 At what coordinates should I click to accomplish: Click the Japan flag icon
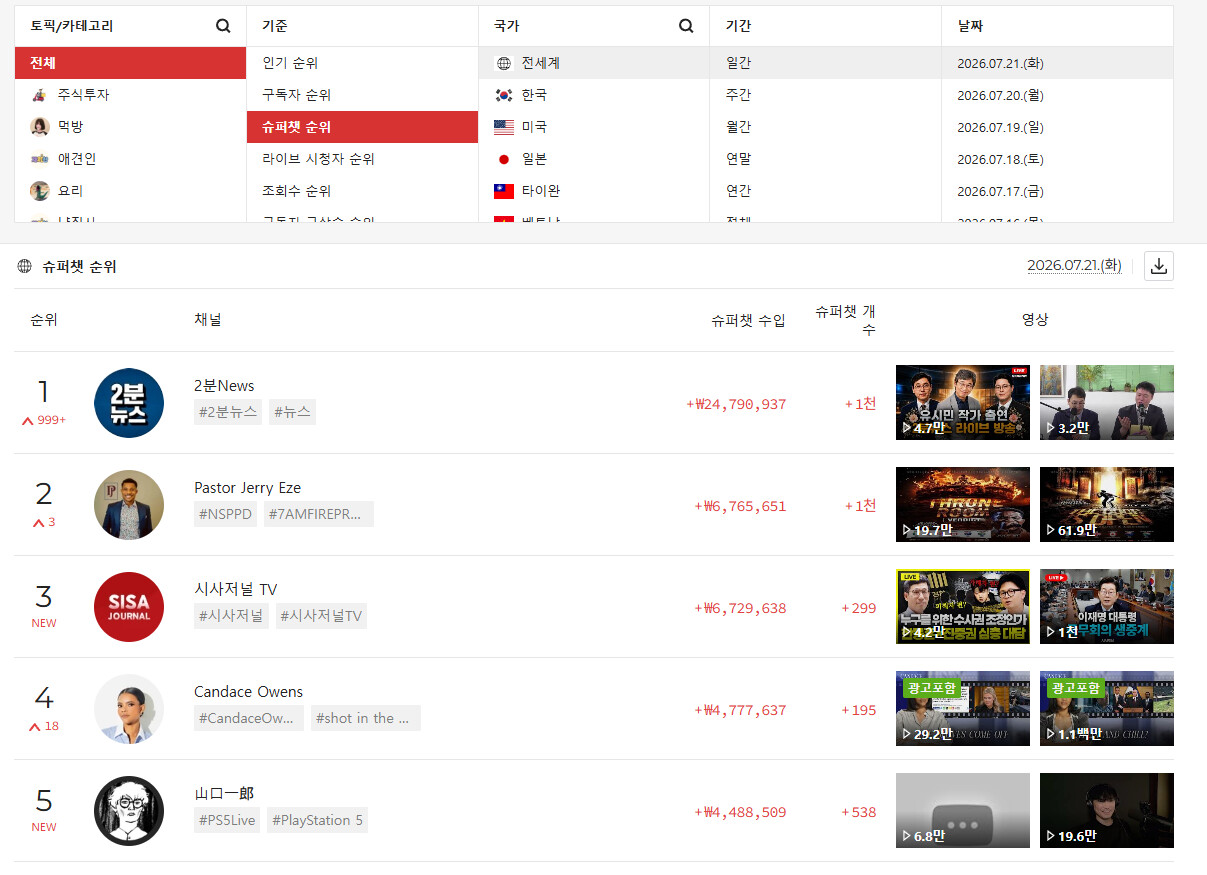[504, 159]
